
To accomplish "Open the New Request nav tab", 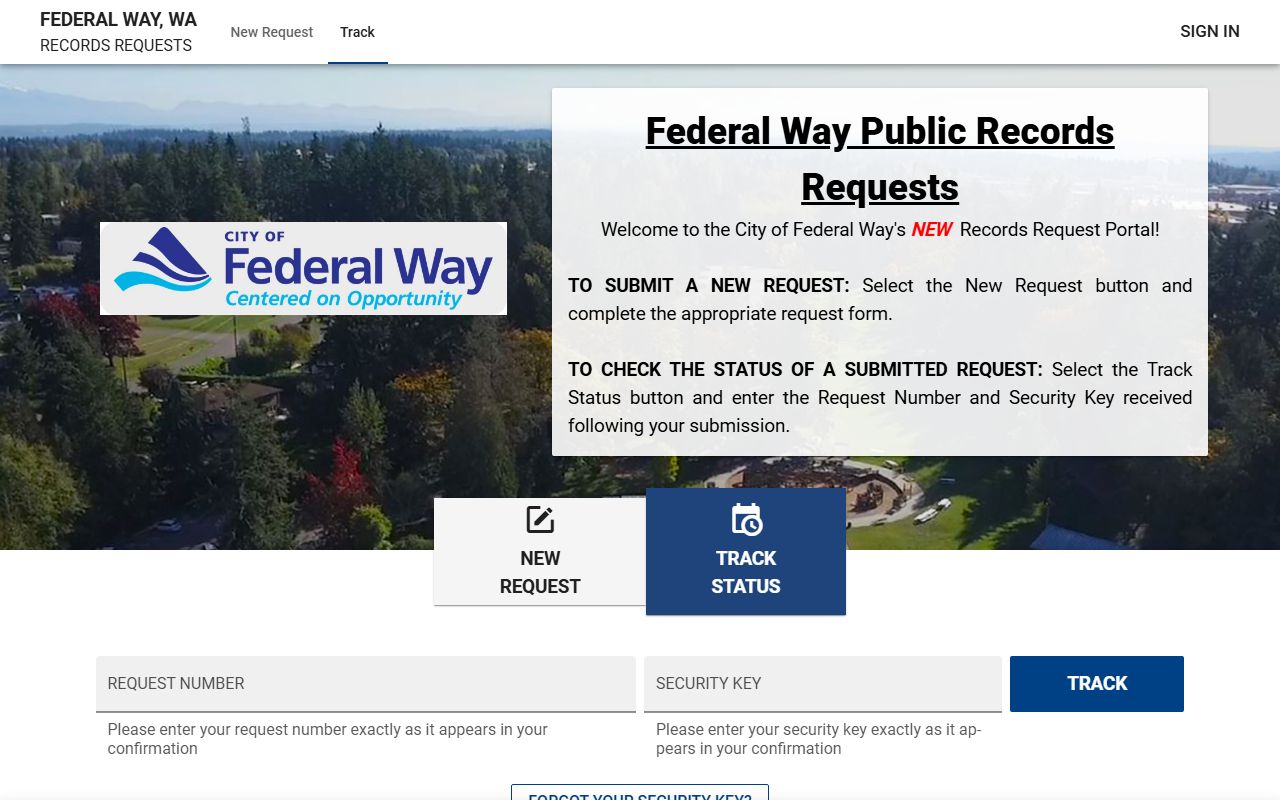I will pos(272,32).
